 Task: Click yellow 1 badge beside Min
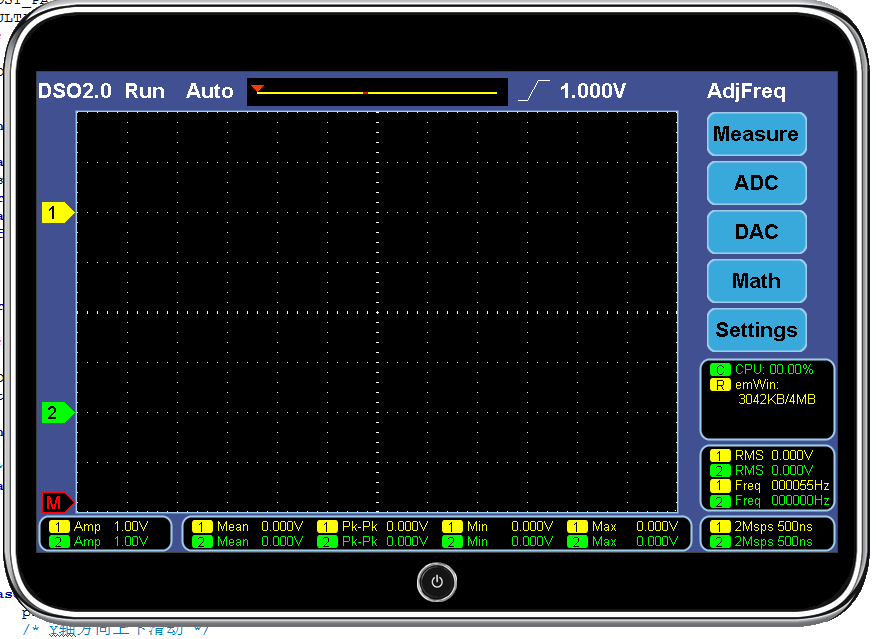coord(452,527)
